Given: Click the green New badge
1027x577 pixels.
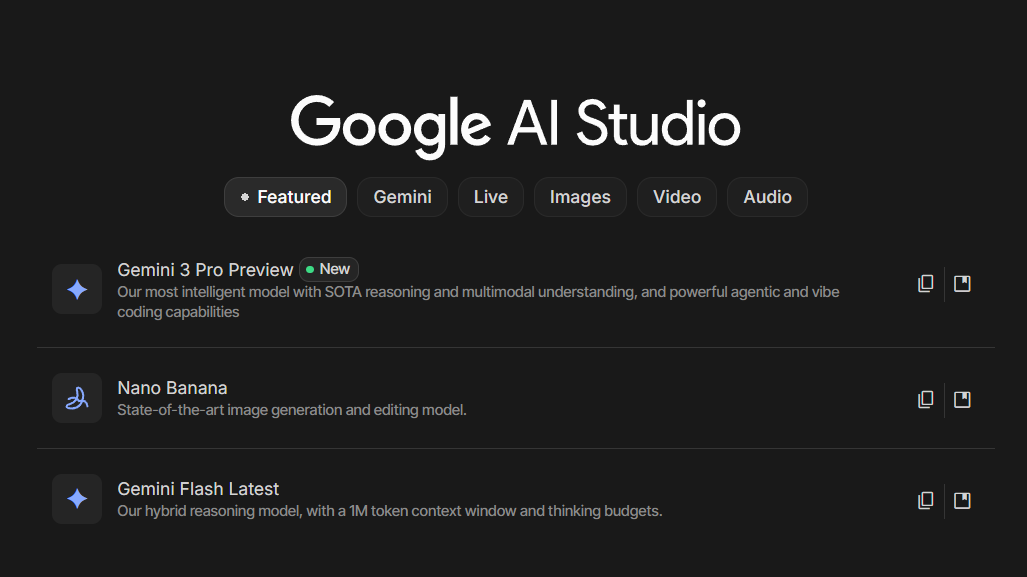Looking at the screenshot, I should click(x=329, y=269).
